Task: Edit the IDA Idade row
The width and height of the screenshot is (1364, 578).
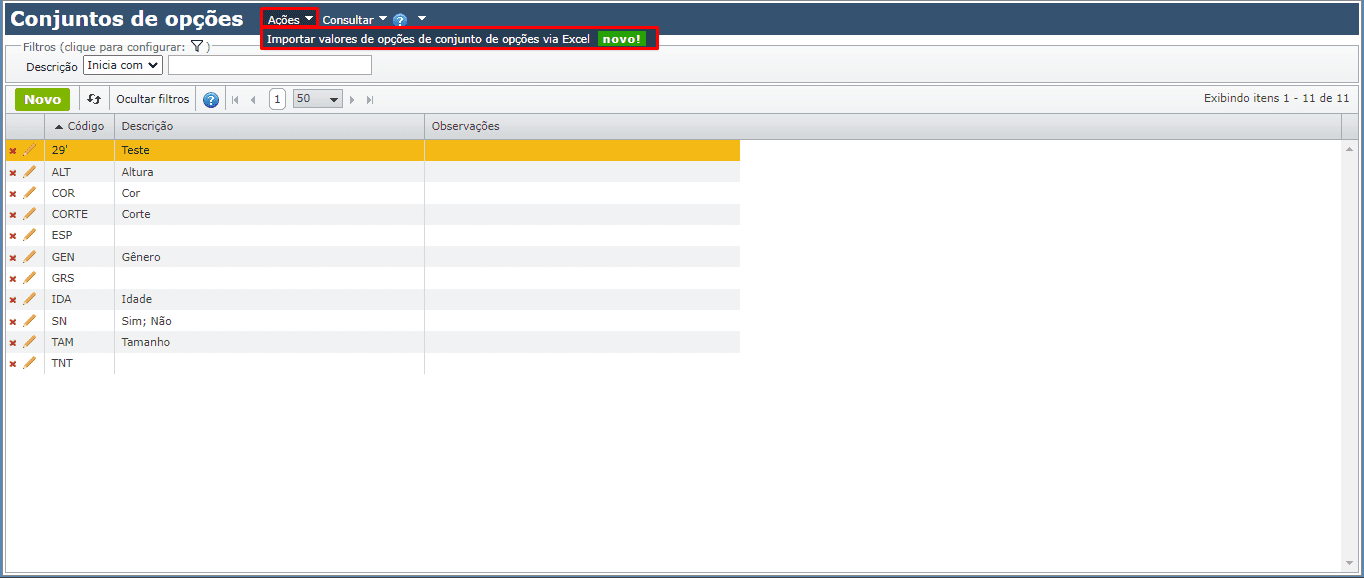Action: [x=30, y=299]
